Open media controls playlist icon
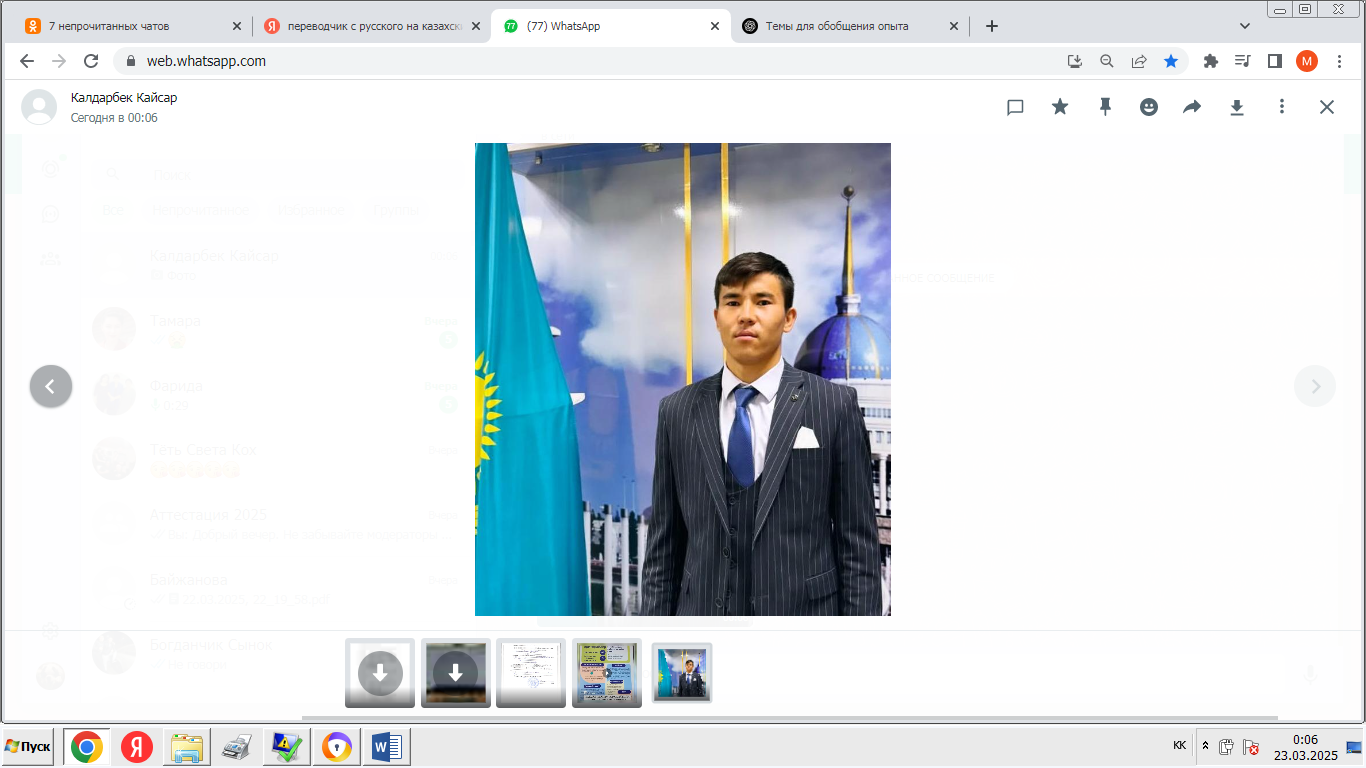 click(x=1243, y=61)
